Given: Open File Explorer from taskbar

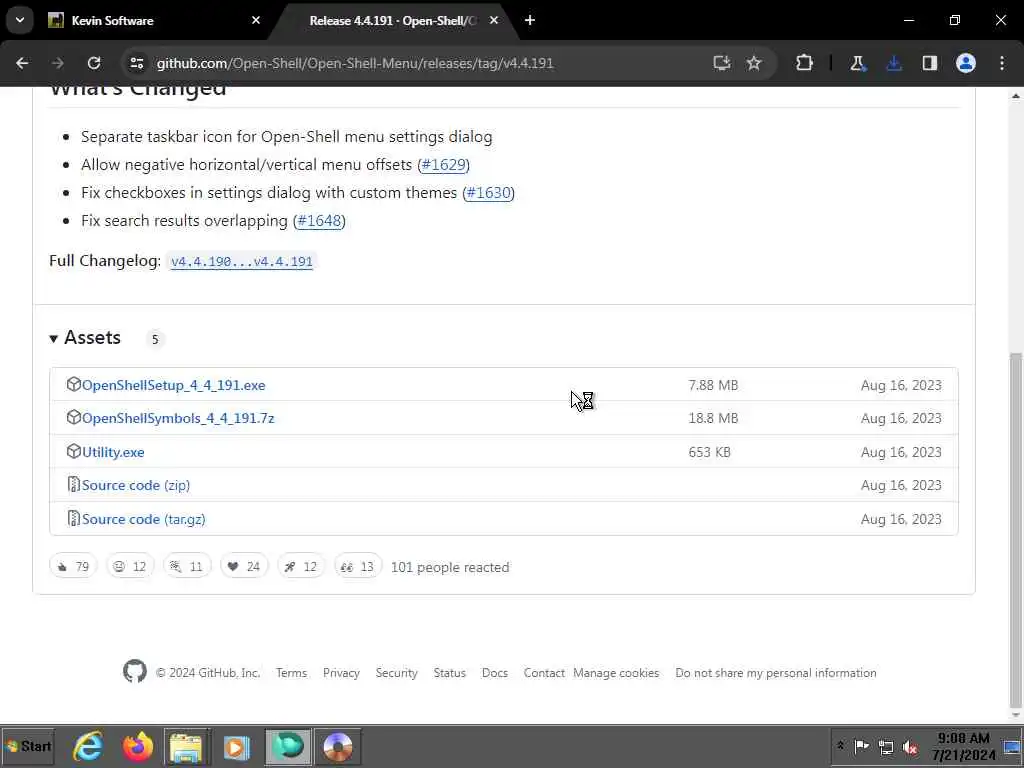Looking at the screenshot, I should (x=186, y=746).
